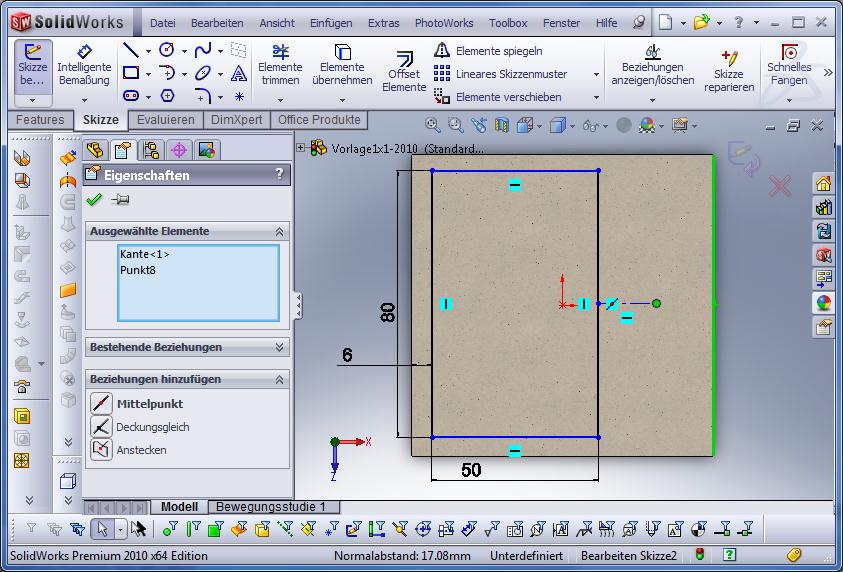Expand the Vorlage1x1-2010 feature tree node

coord(301,148)
